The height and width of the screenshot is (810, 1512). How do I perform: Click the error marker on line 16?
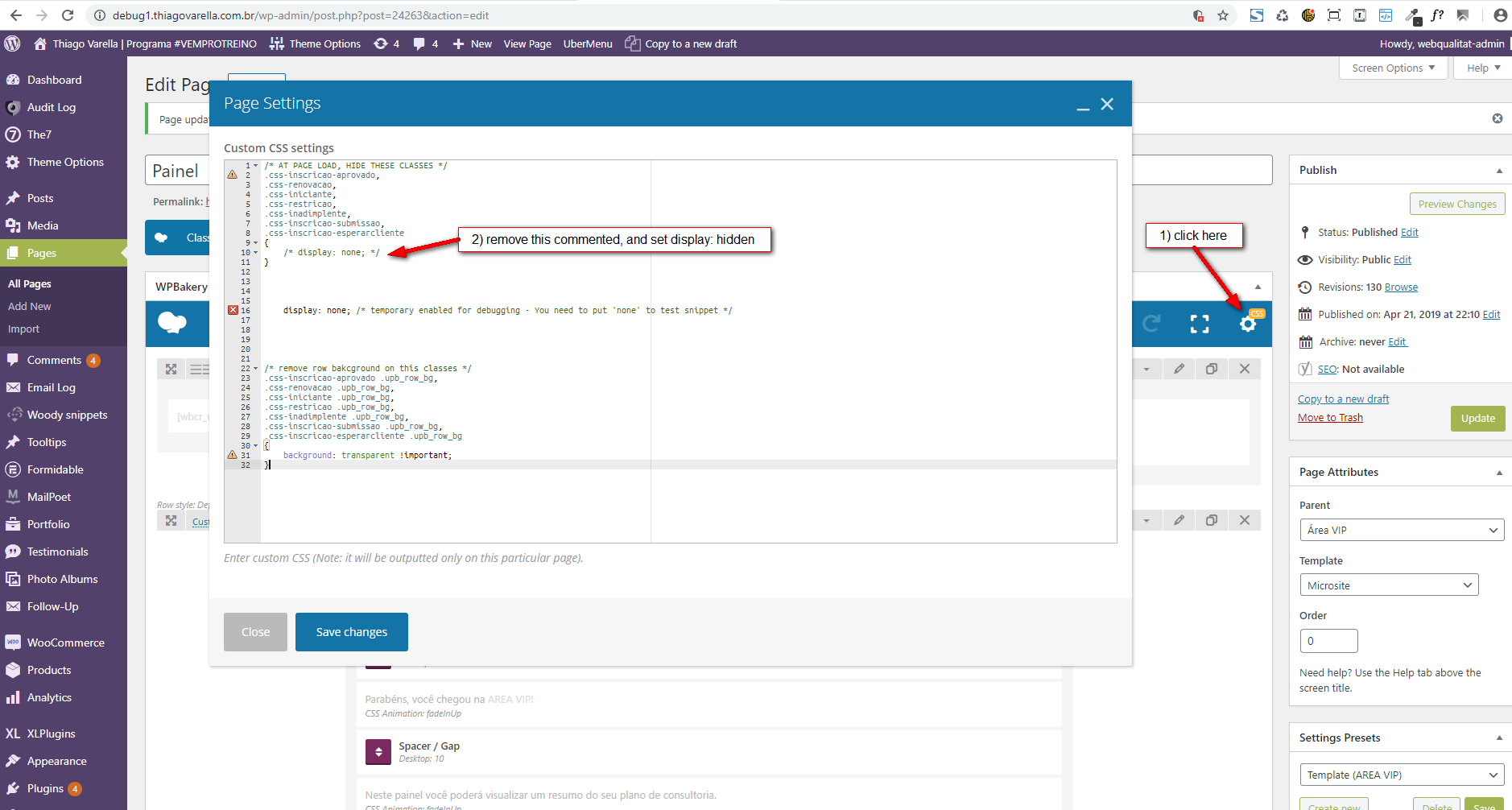coord(233,310)
